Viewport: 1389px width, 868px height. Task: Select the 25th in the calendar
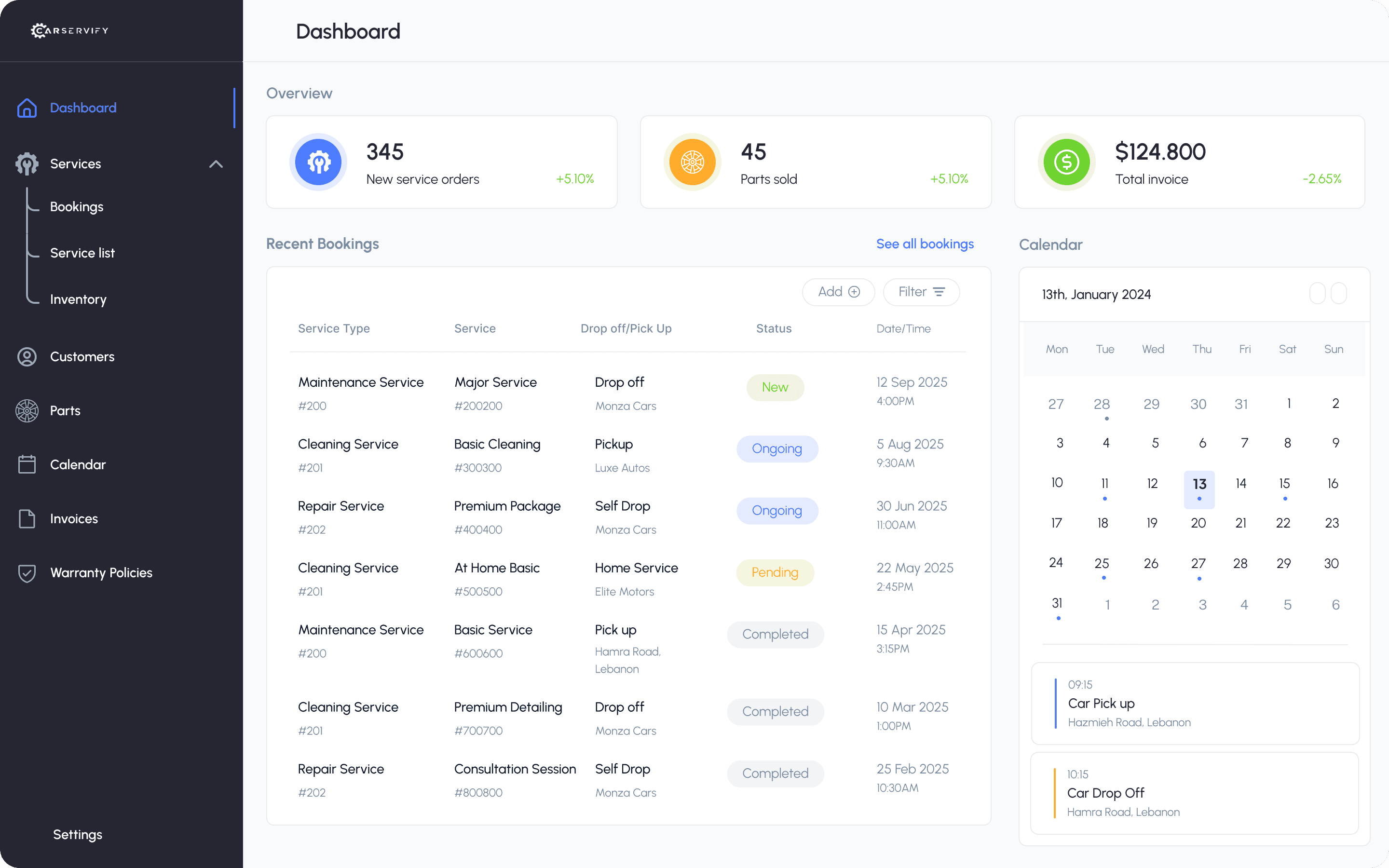pos(1102,563)
